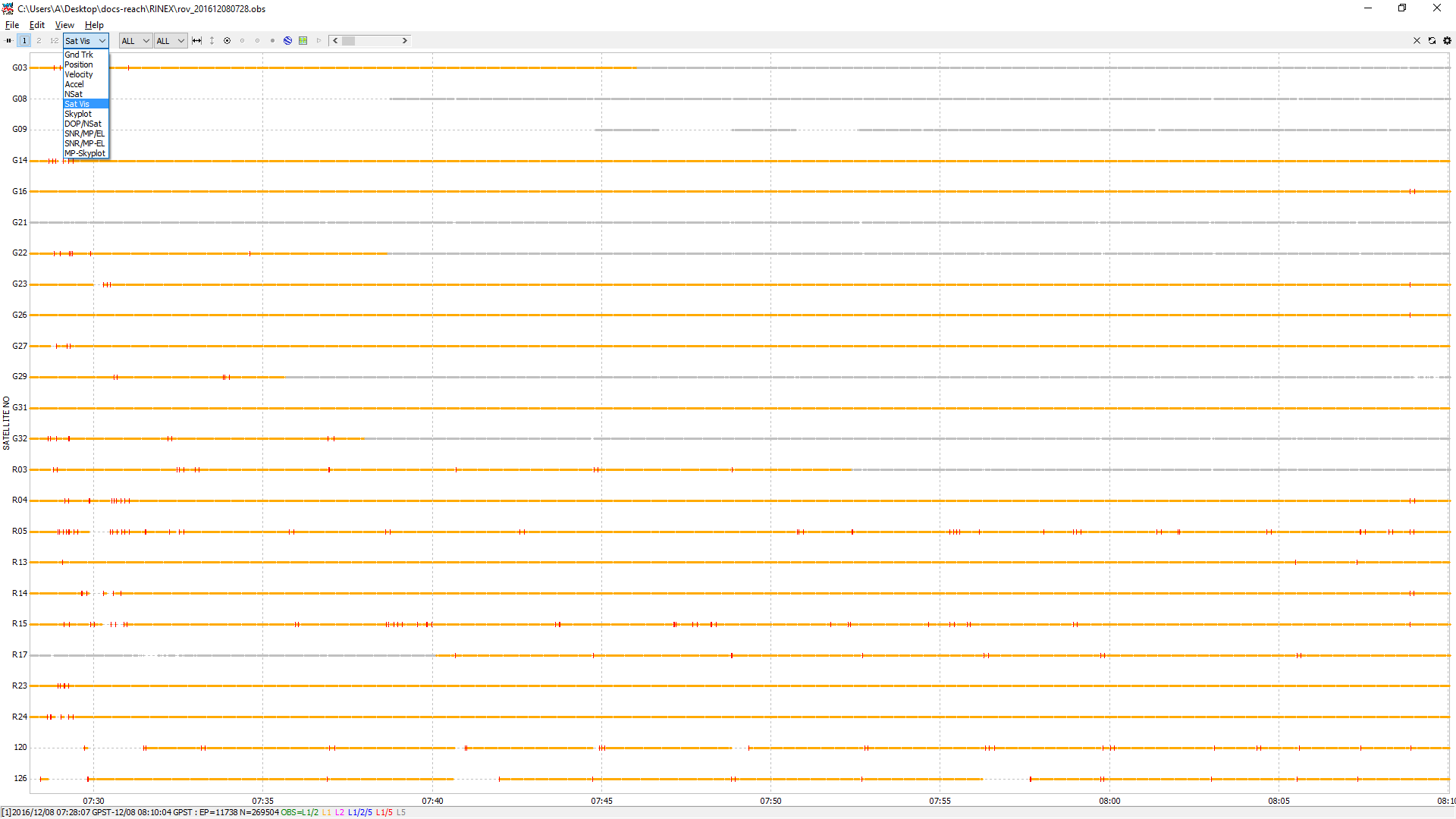Click the grey L5 legend in status bar
Screen dimensions: 1456x819
tap(401, 812)
